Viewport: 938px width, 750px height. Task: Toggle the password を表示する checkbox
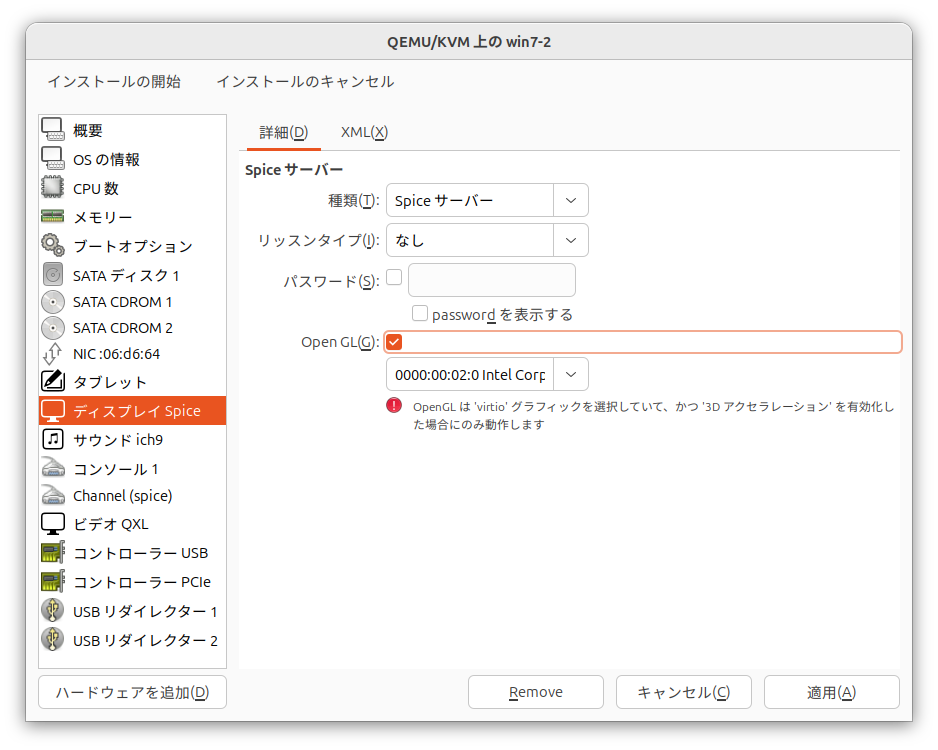pos(420,313)
